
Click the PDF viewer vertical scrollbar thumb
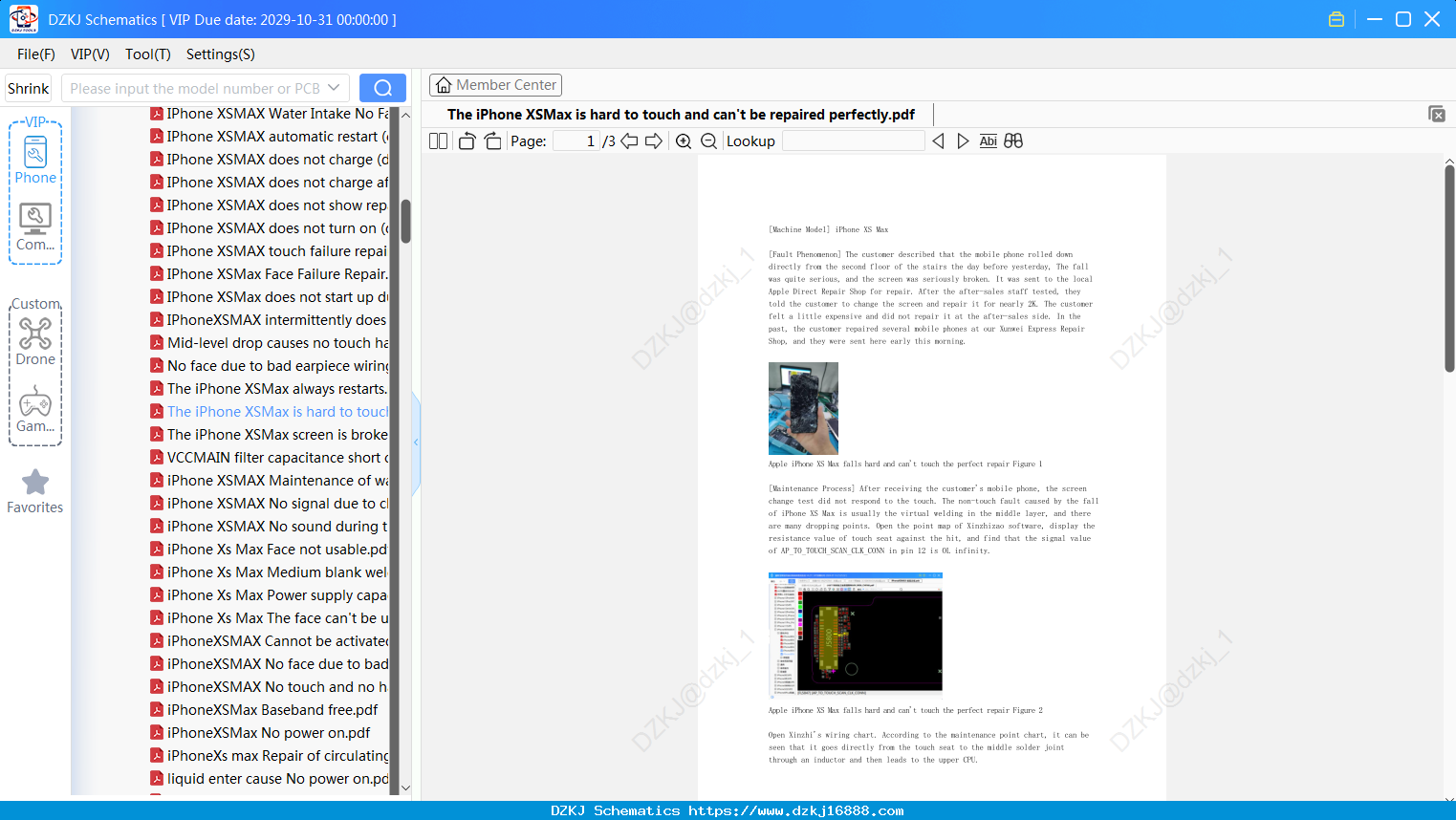1449,269
